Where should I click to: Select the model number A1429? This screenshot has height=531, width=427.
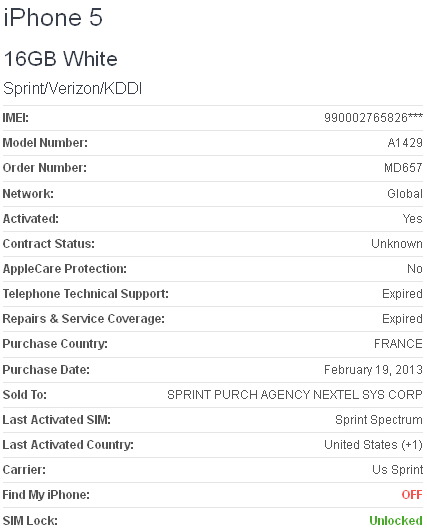click(405, 143)
